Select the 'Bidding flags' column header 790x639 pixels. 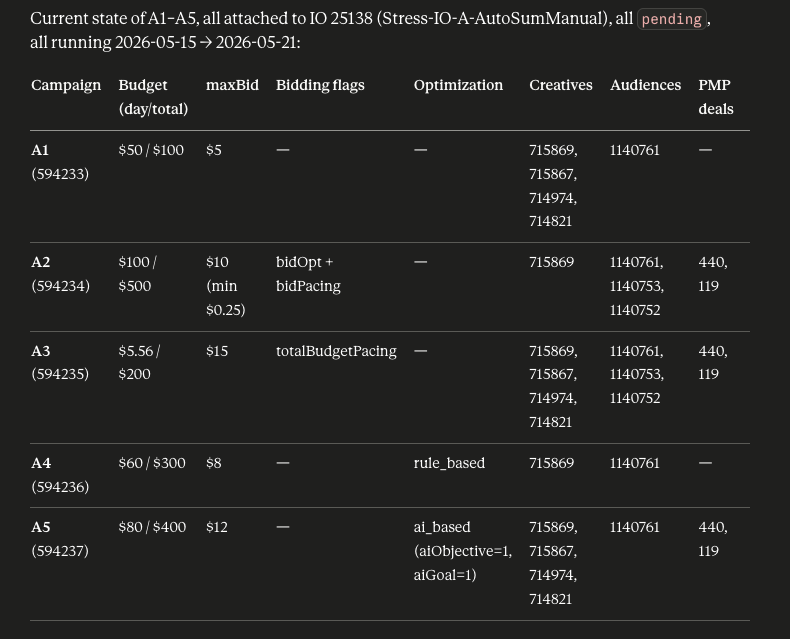coord(320,85)
